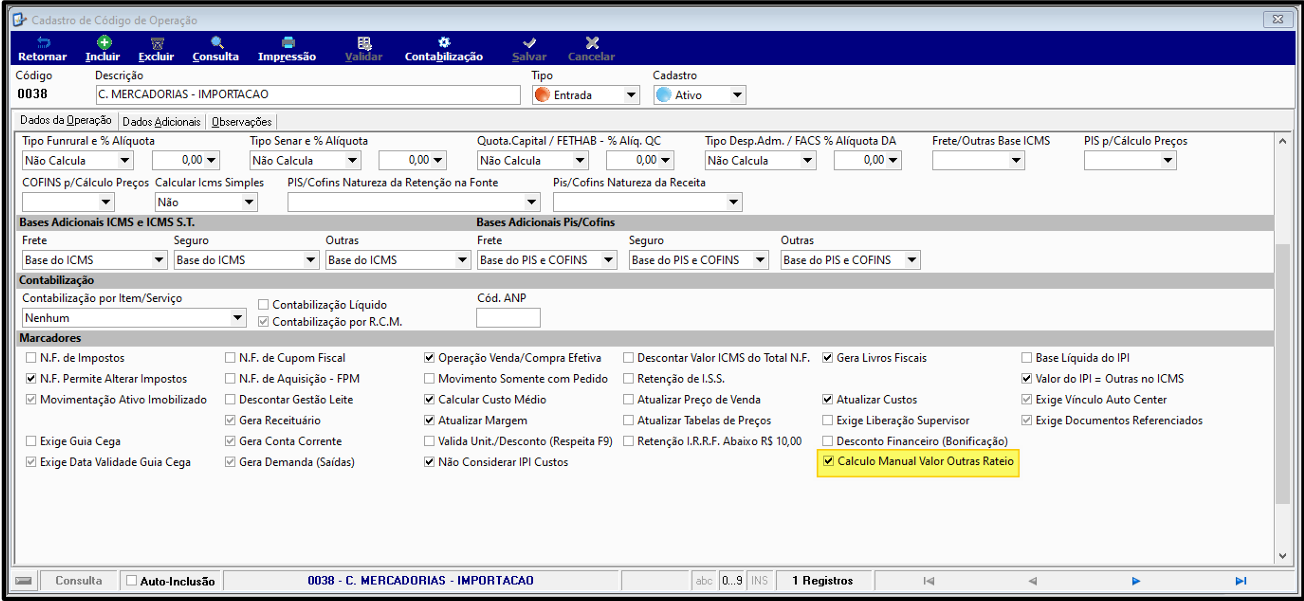Click the Excluir toolbar icon

[156, 43]
